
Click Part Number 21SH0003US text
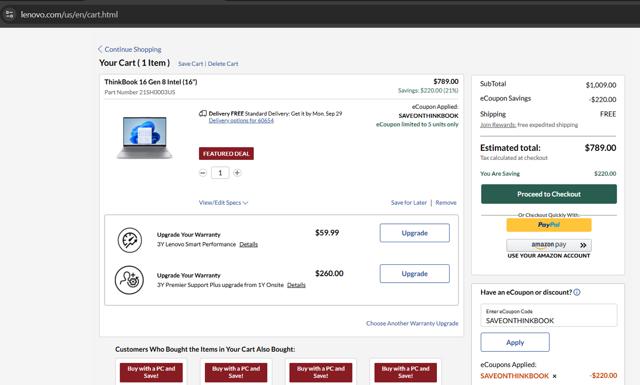coord(140,92)
